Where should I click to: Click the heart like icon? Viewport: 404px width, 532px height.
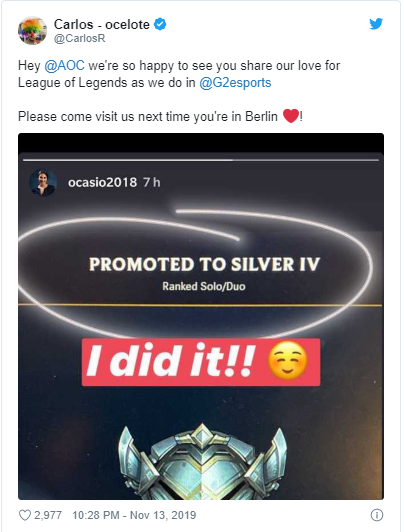point(25,515)
